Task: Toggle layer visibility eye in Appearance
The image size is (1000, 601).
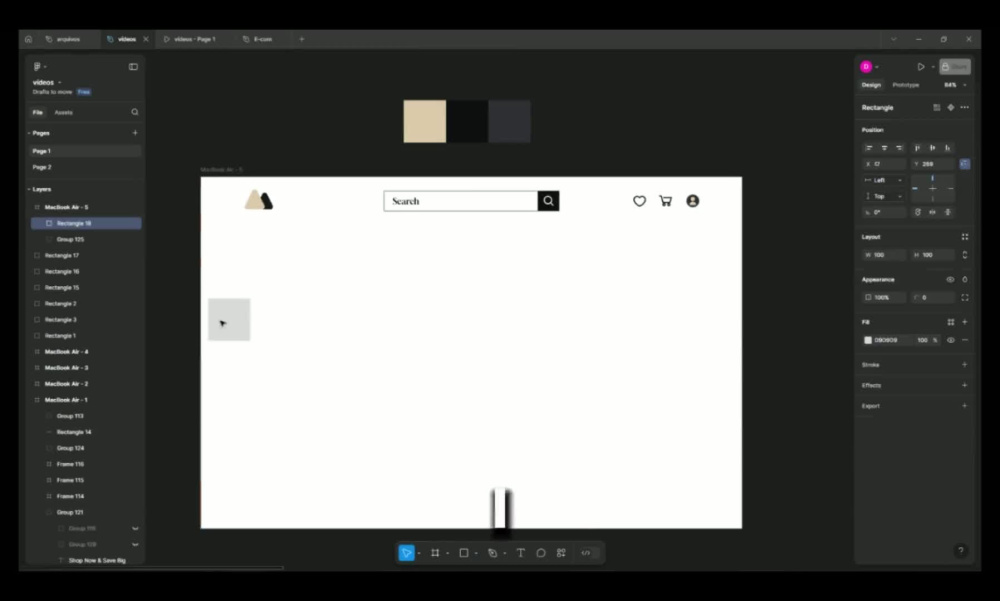Action: tap(950, 279)
